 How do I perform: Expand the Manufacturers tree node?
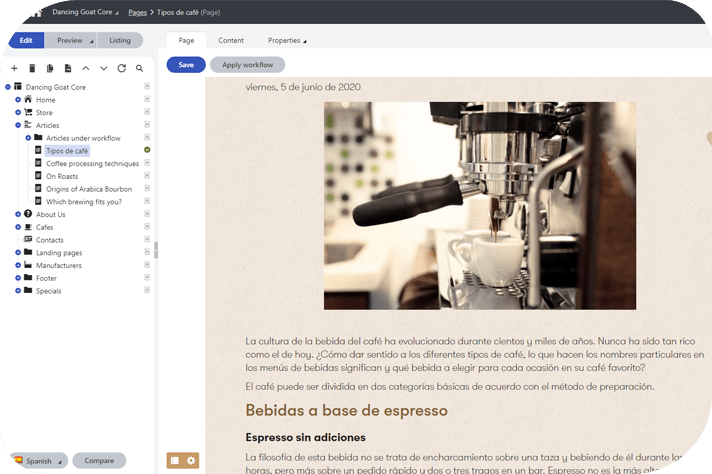18,265
